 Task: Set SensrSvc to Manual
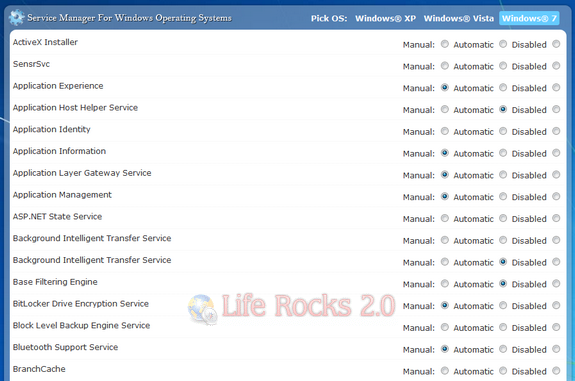coord(445,66)
